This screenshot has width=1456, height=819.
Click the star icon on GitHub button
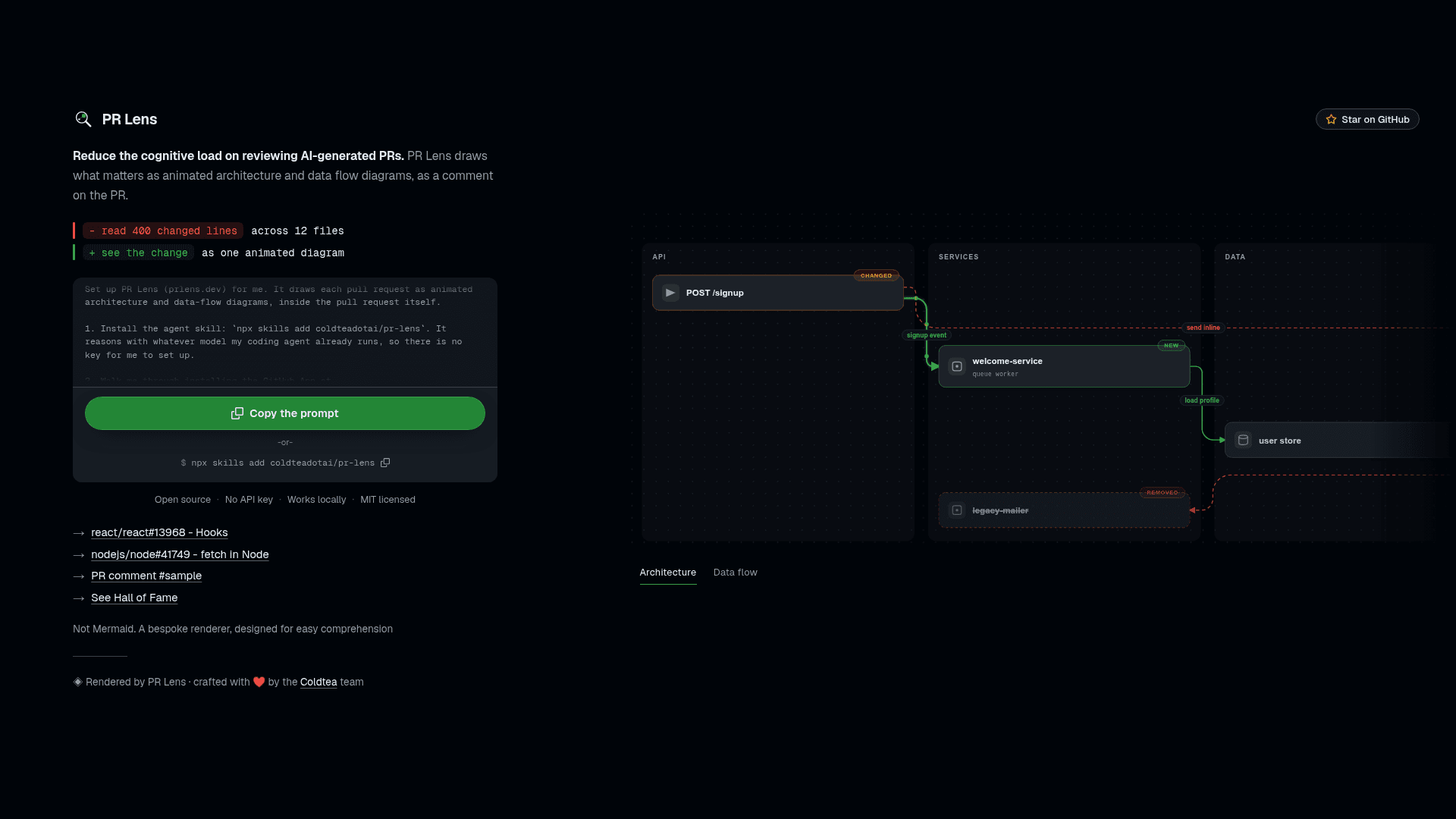pos(1331,120)
